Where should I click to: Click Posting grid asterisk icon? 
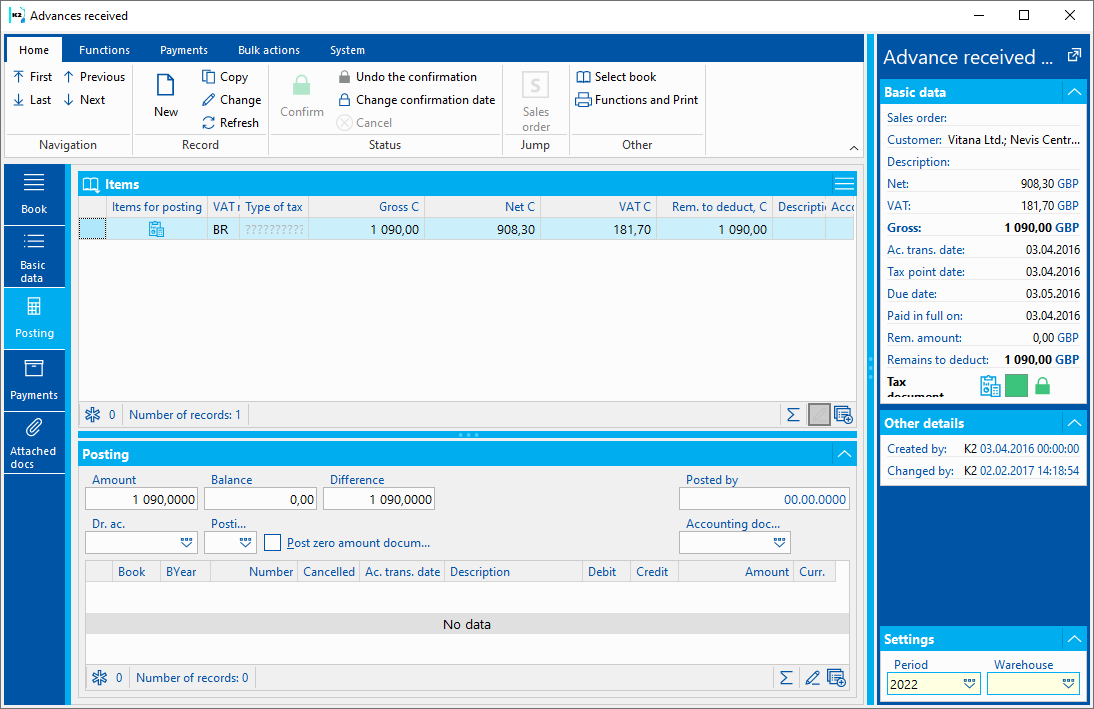[100, 678]
